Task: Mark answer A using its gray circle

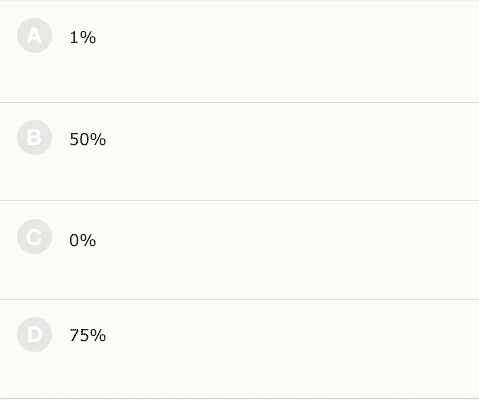Action: click(x=34, y=36)
